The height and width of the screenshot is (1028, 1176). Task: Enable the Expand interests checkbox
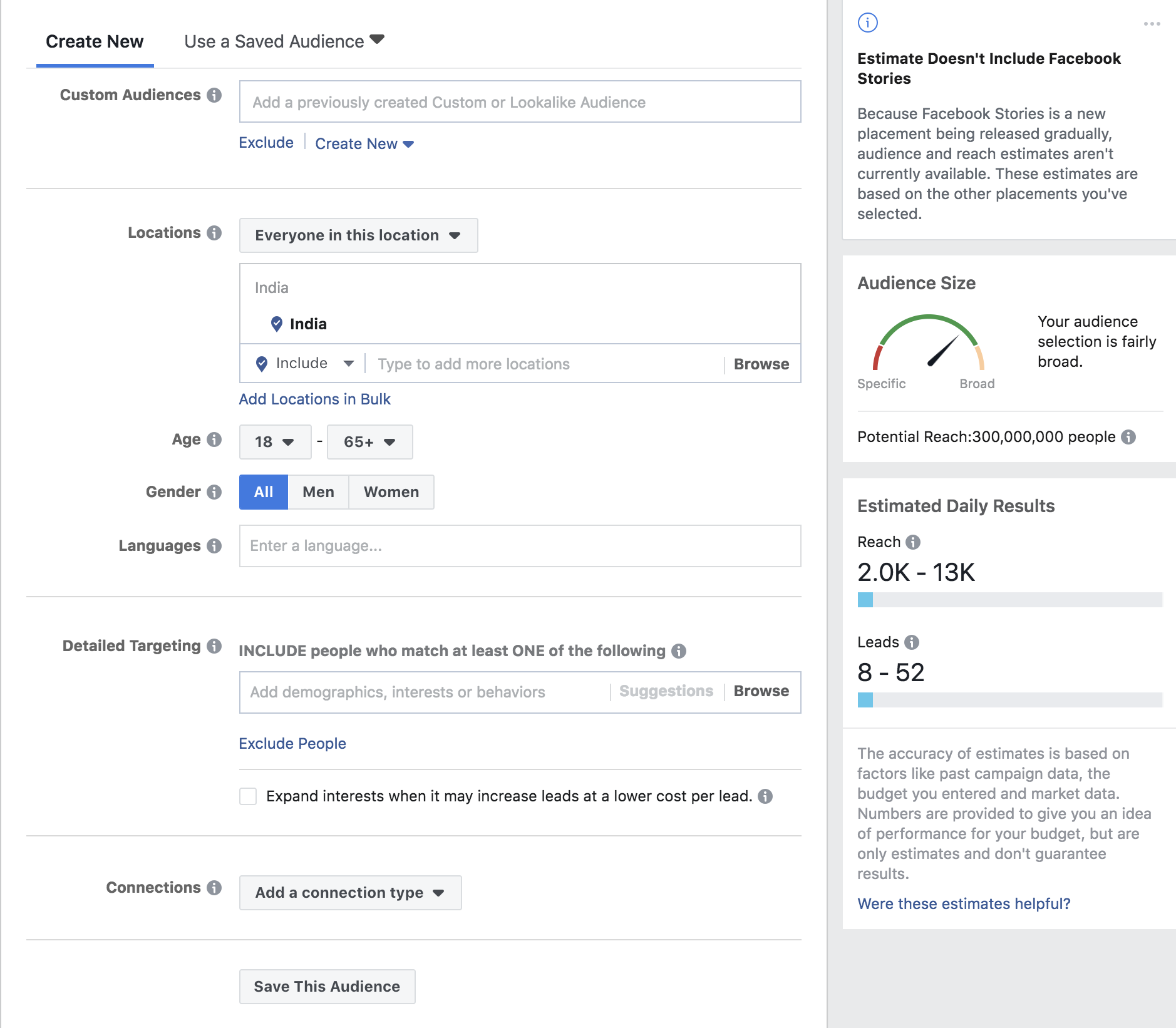248,796
